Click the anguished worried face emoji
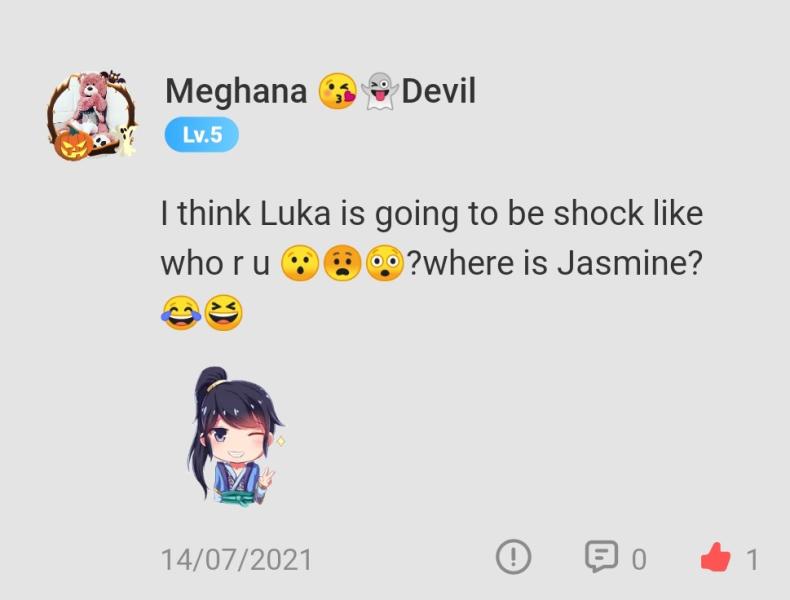Screen dimensions: 790x600 (342, 263)
